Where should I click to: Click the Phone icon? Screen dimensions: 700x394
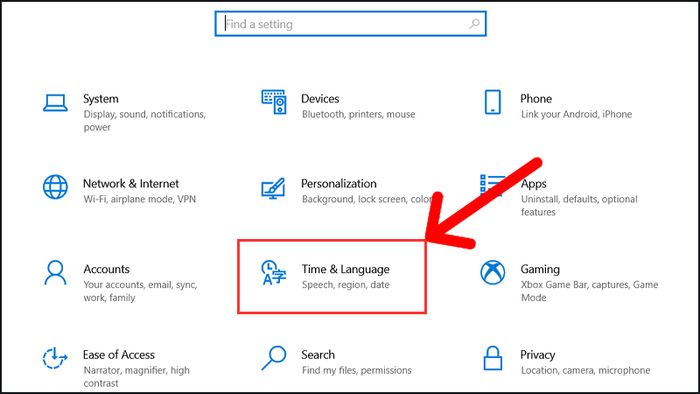click(x=493, y=102)
